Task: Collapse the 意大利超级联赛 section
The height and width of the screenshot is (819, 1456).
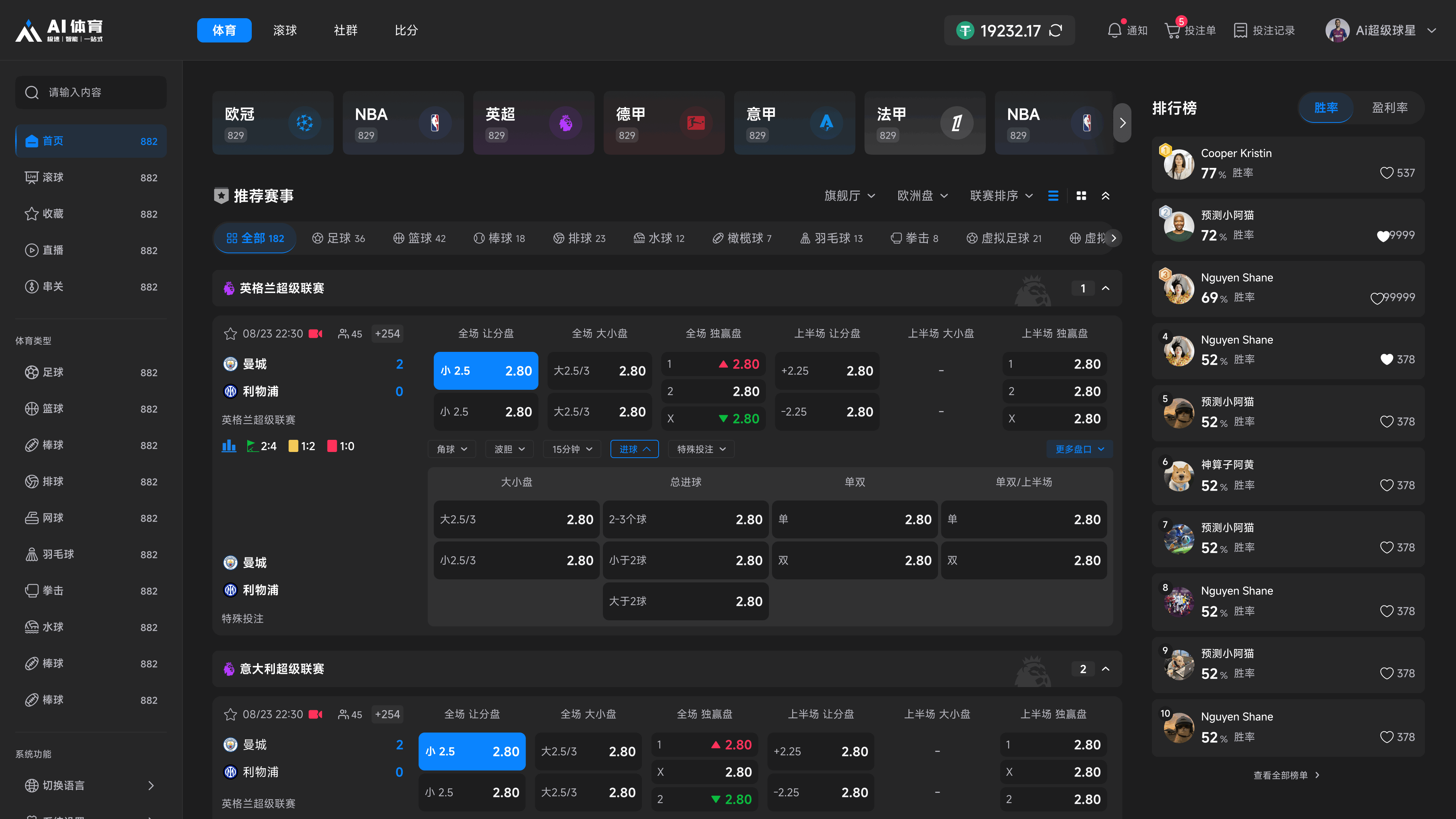Action: [x=1106, y=669]
